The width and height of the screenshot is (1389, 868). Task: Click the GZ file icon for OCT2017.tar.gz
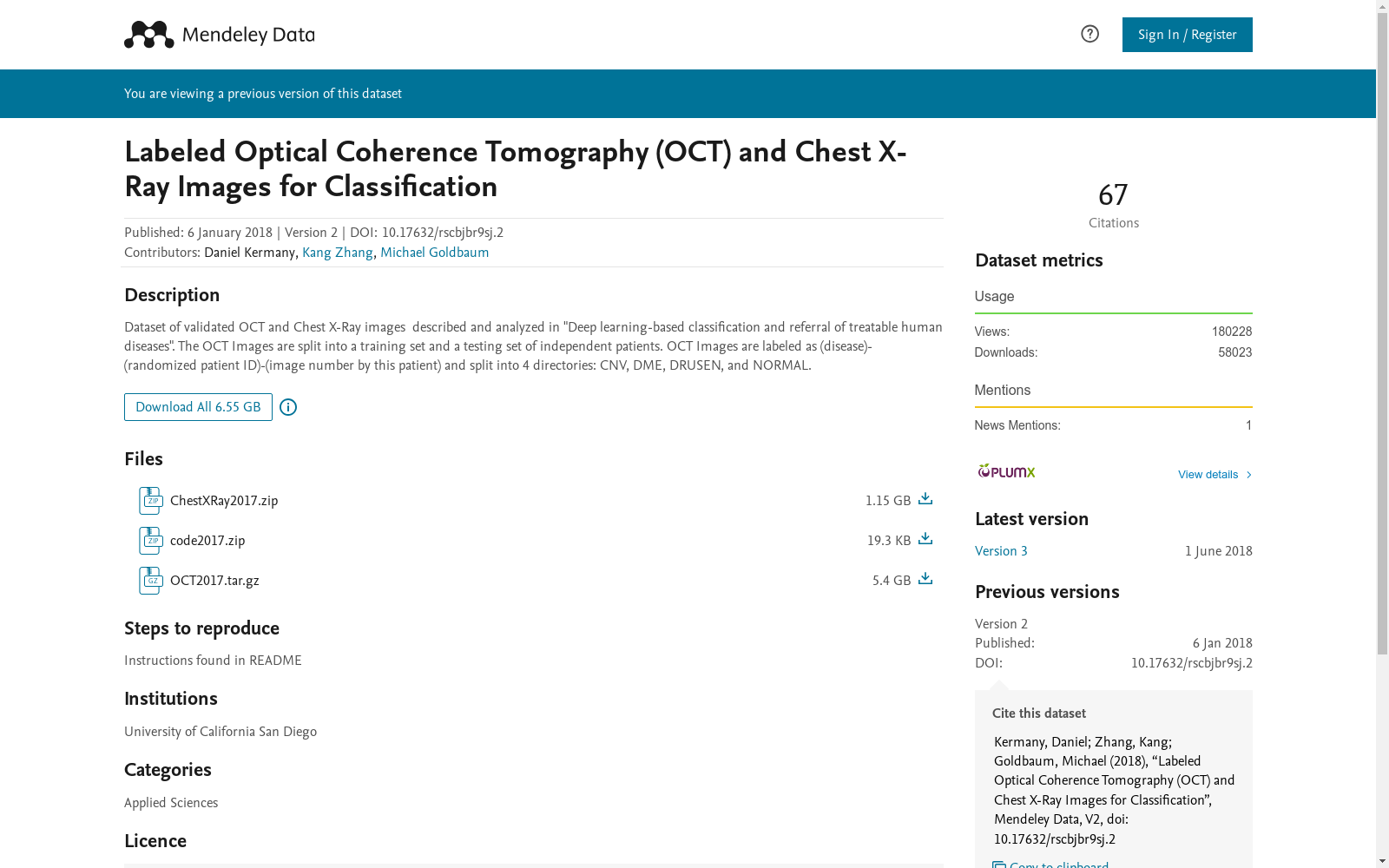pyautogui.click(x=150, y=581)
